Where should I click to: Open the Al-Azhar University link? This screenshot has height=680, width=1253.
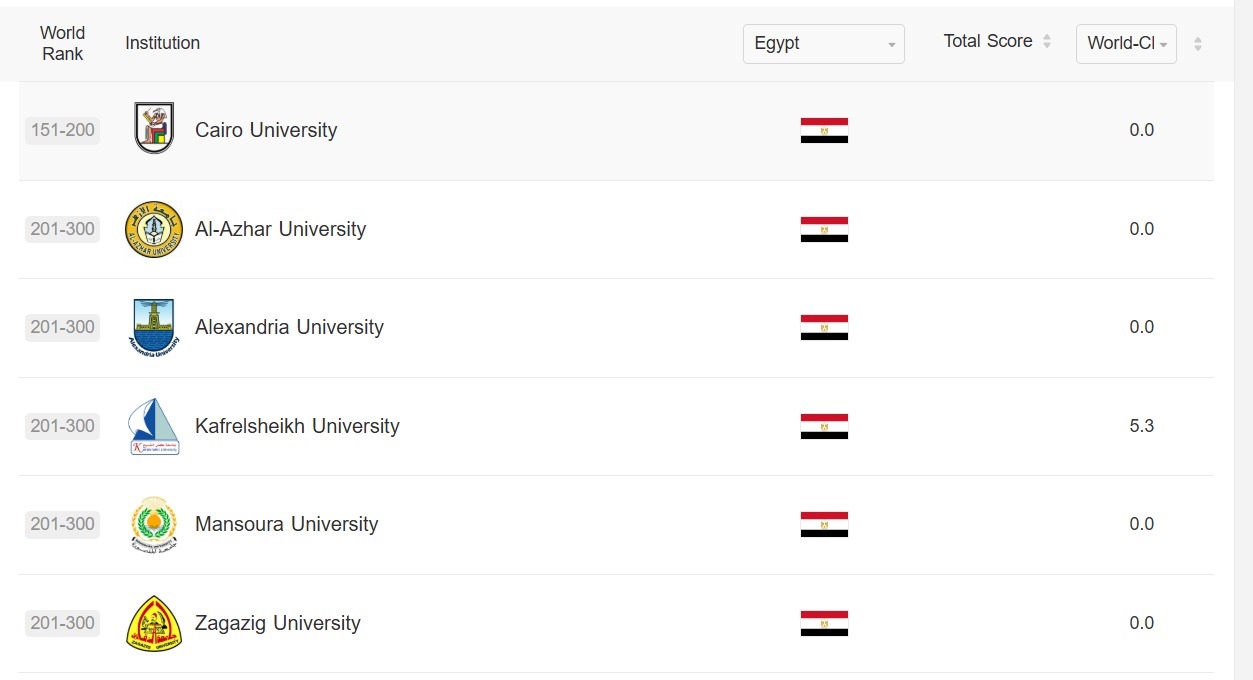(x=280, y=229)
